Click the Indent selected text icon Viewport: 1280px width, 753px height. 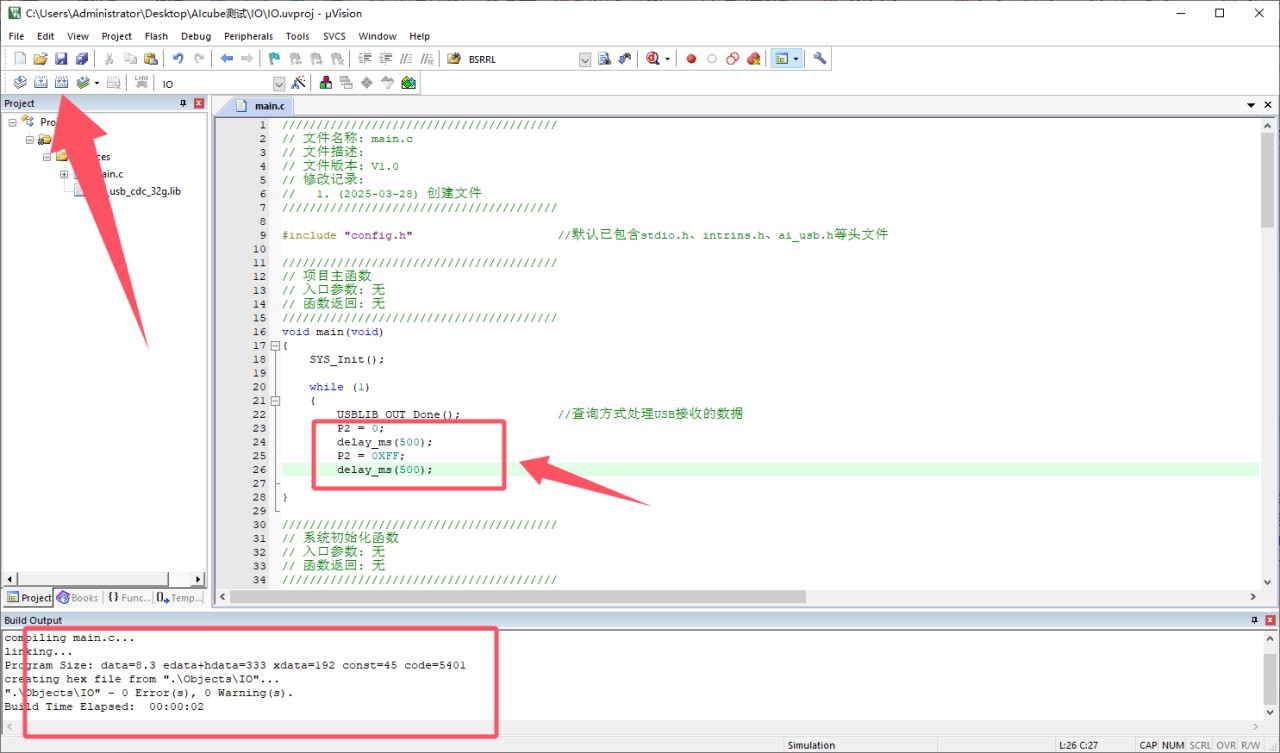364,59
